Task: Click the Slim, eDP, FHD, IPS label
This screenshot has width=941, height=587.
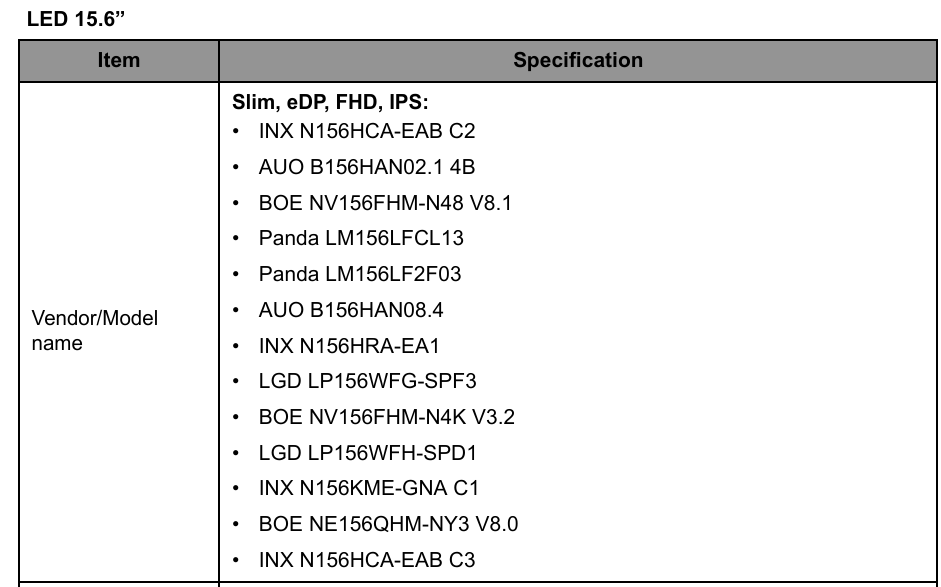Action: click(x=331, y=102)
